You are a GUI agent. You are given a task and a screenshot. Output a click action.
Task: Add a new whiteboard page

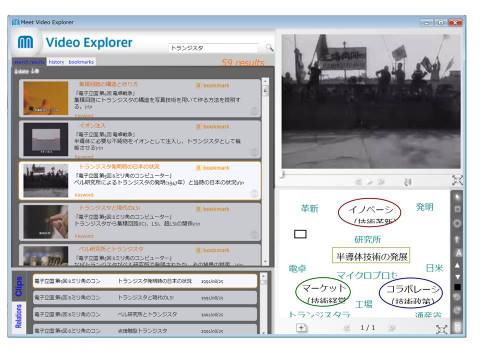tap(301, 328)
